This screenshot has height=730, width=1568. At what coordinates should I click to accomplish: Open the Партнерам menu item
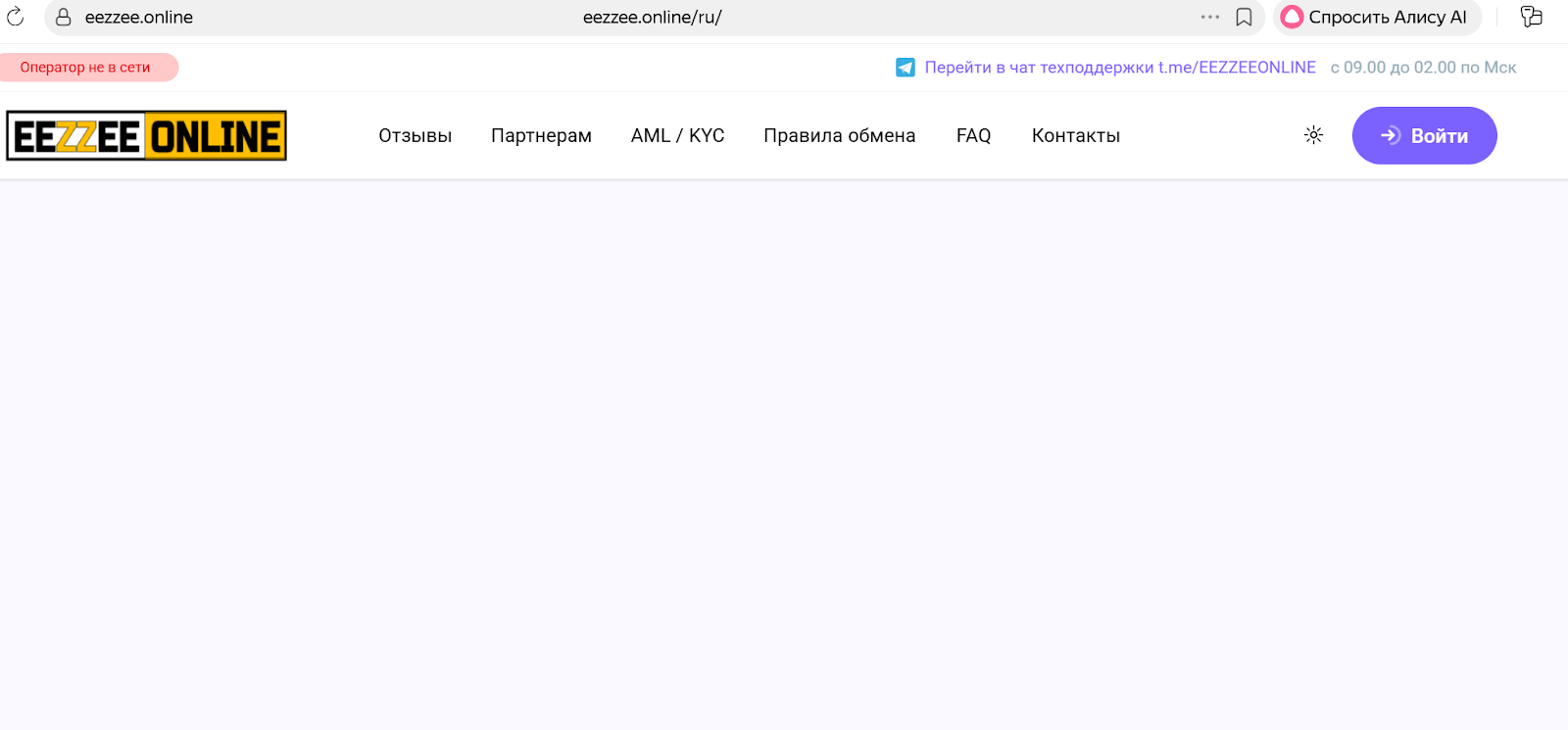click(x=541, y=136)
